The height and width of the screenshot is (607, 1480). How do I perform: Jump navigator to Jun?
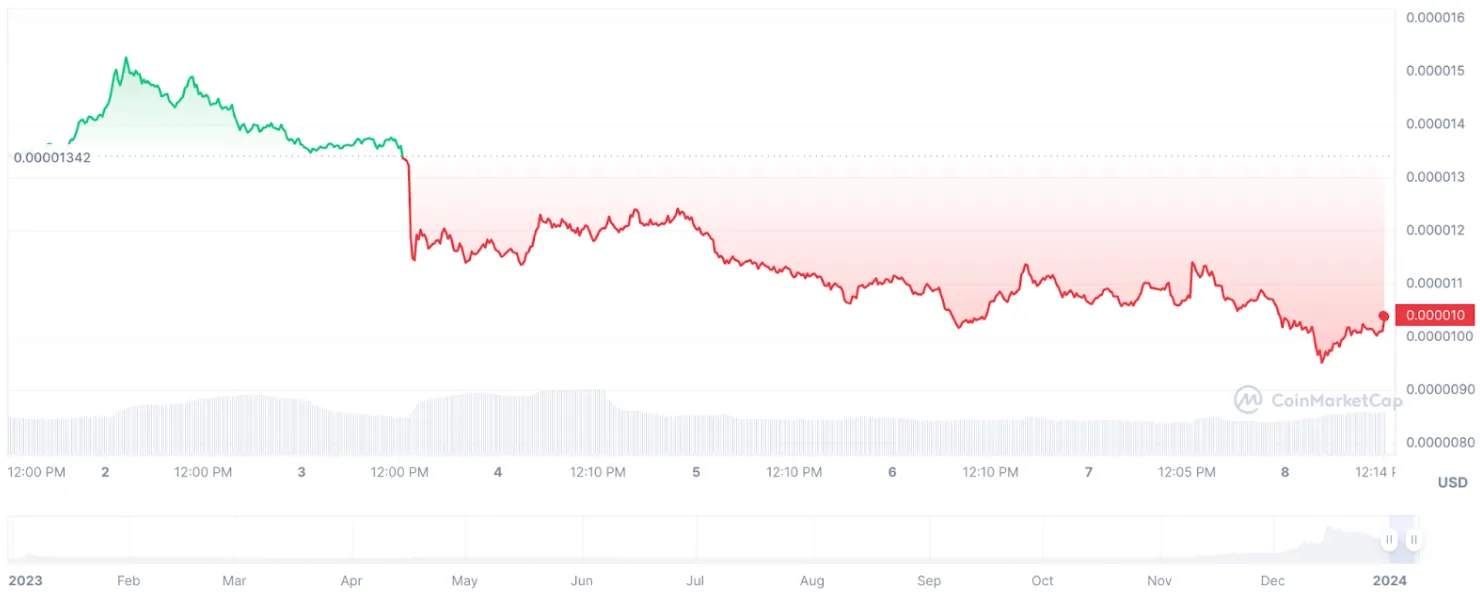(x=581, y=581)
